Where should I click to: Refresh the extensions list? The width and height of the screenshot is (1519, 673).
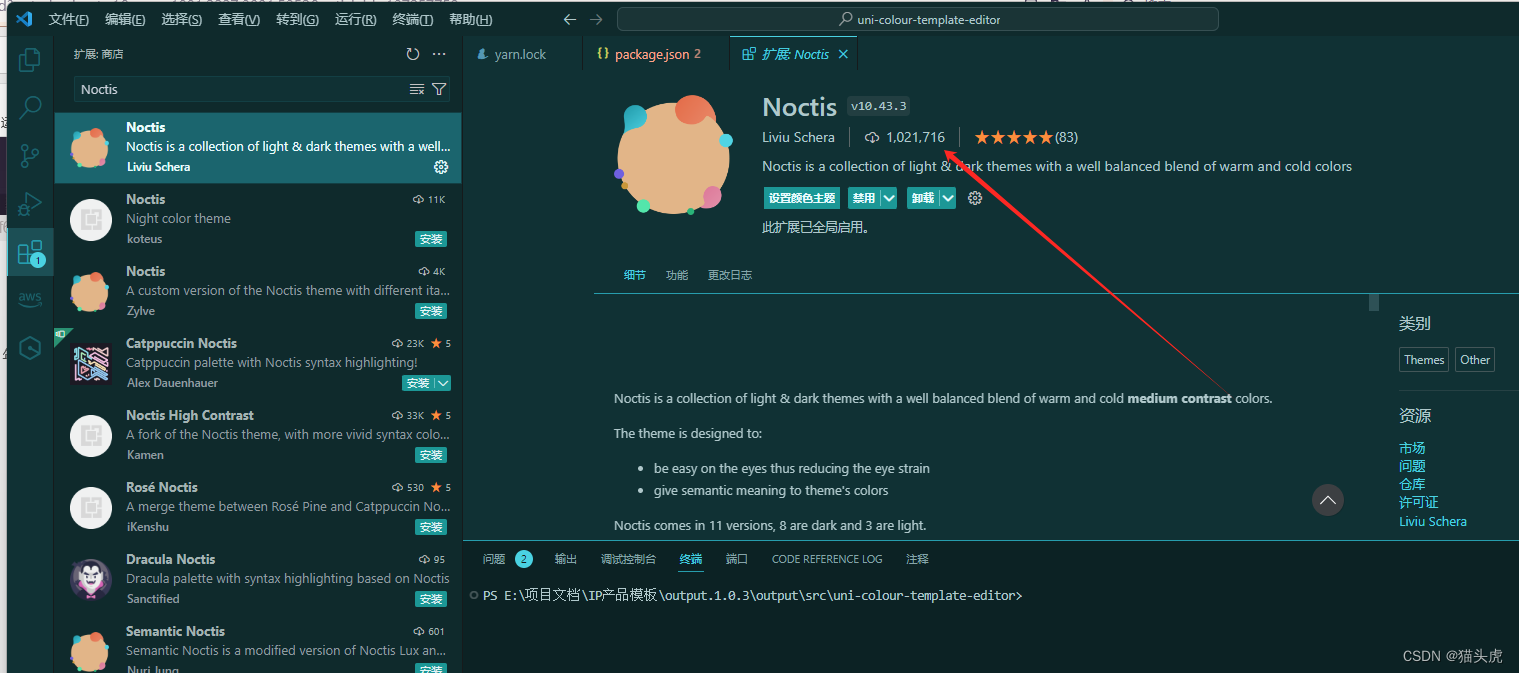(412, 54)
